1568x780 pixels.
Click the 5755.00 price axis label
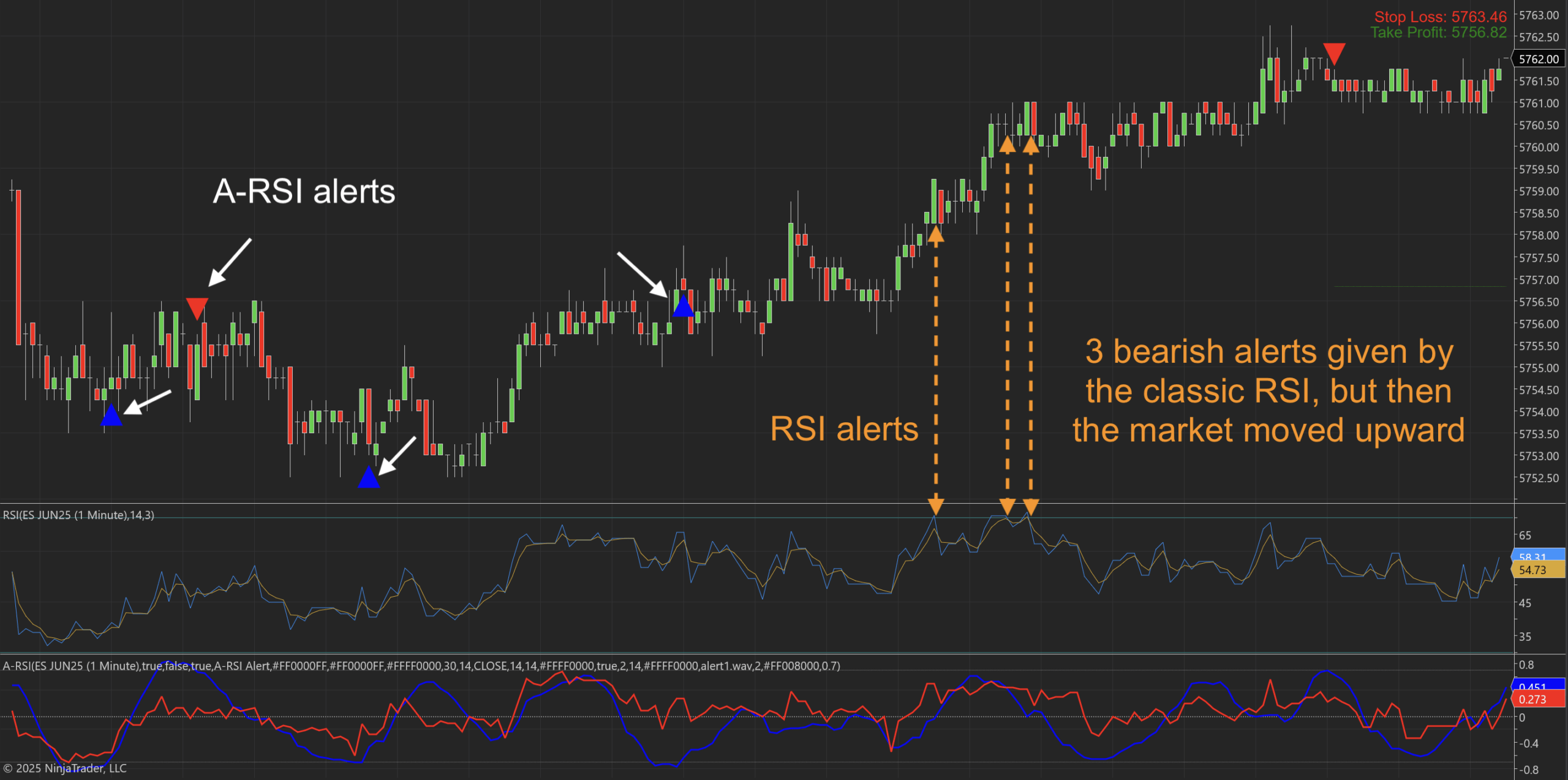[1539, 368]
